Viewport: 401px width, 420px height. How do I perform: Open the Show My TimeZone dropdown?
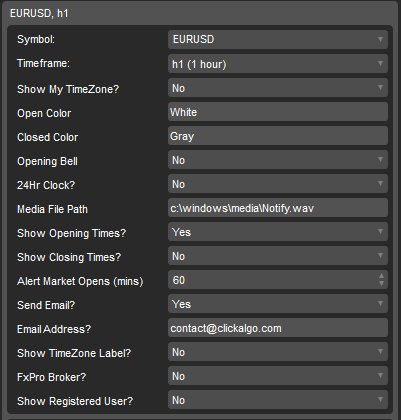(278, 87)
